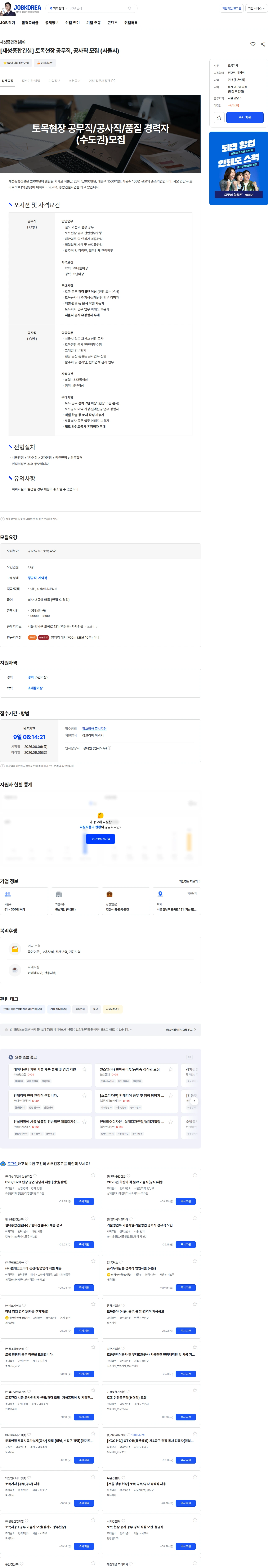The height and width of the screenshot is (1568, 268).
Task: Click 지도보기 link next to 근무지주소
Action: tap(90, 626)
